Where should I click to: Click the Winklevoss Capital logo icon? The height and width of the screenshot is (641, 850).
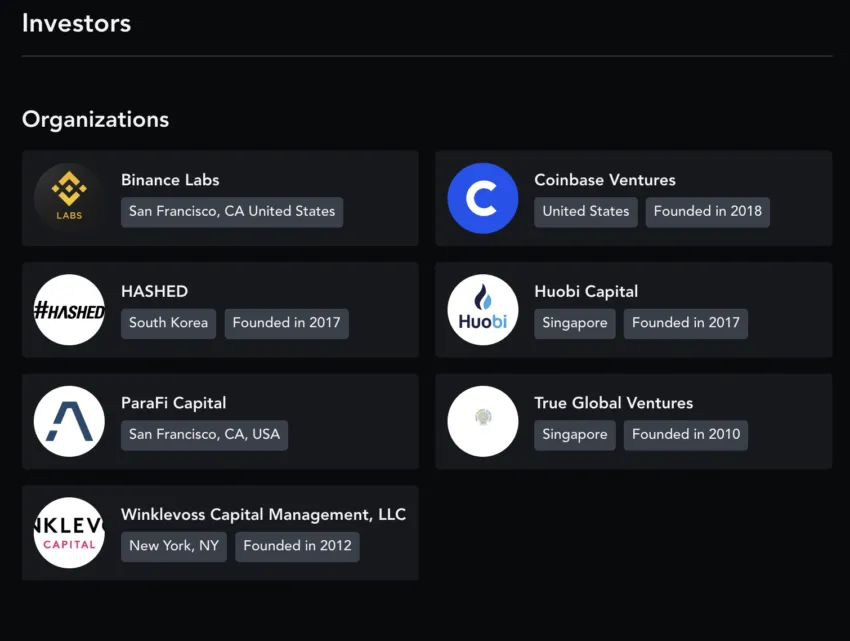[x=69, y=533]
